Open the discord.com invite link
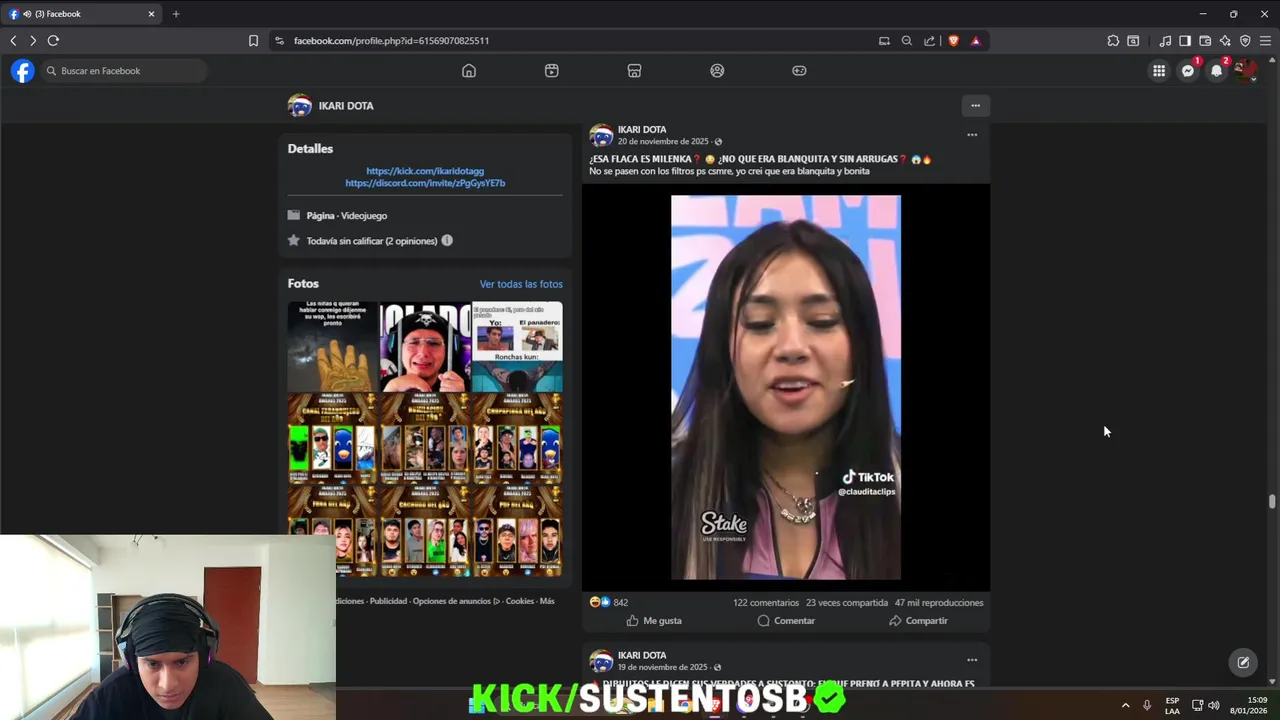Image resolution: width=1280 pixels, height=720 pixels. click(425, 183)
